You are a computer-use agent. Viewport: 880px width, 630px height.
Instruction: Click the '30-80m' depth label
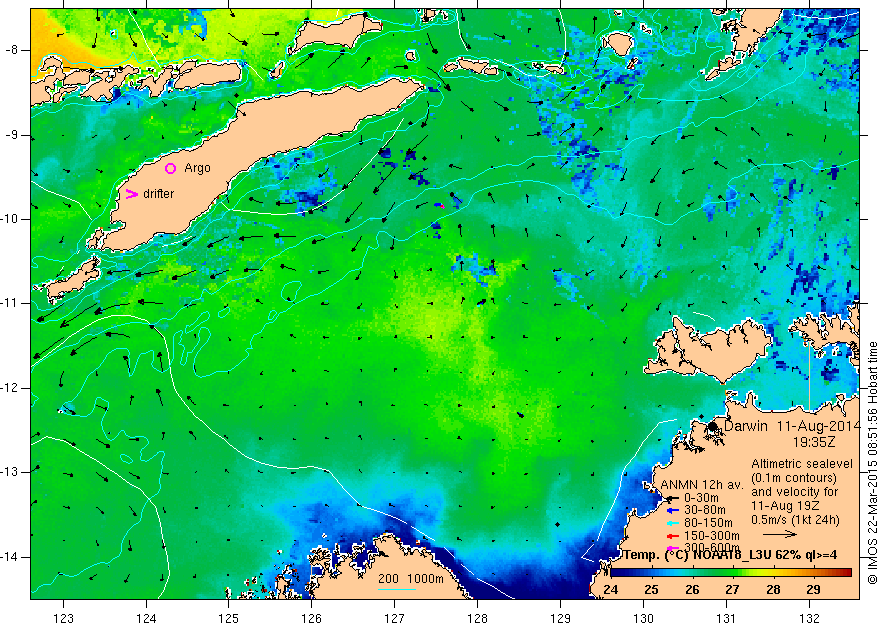tap(704, 510)
